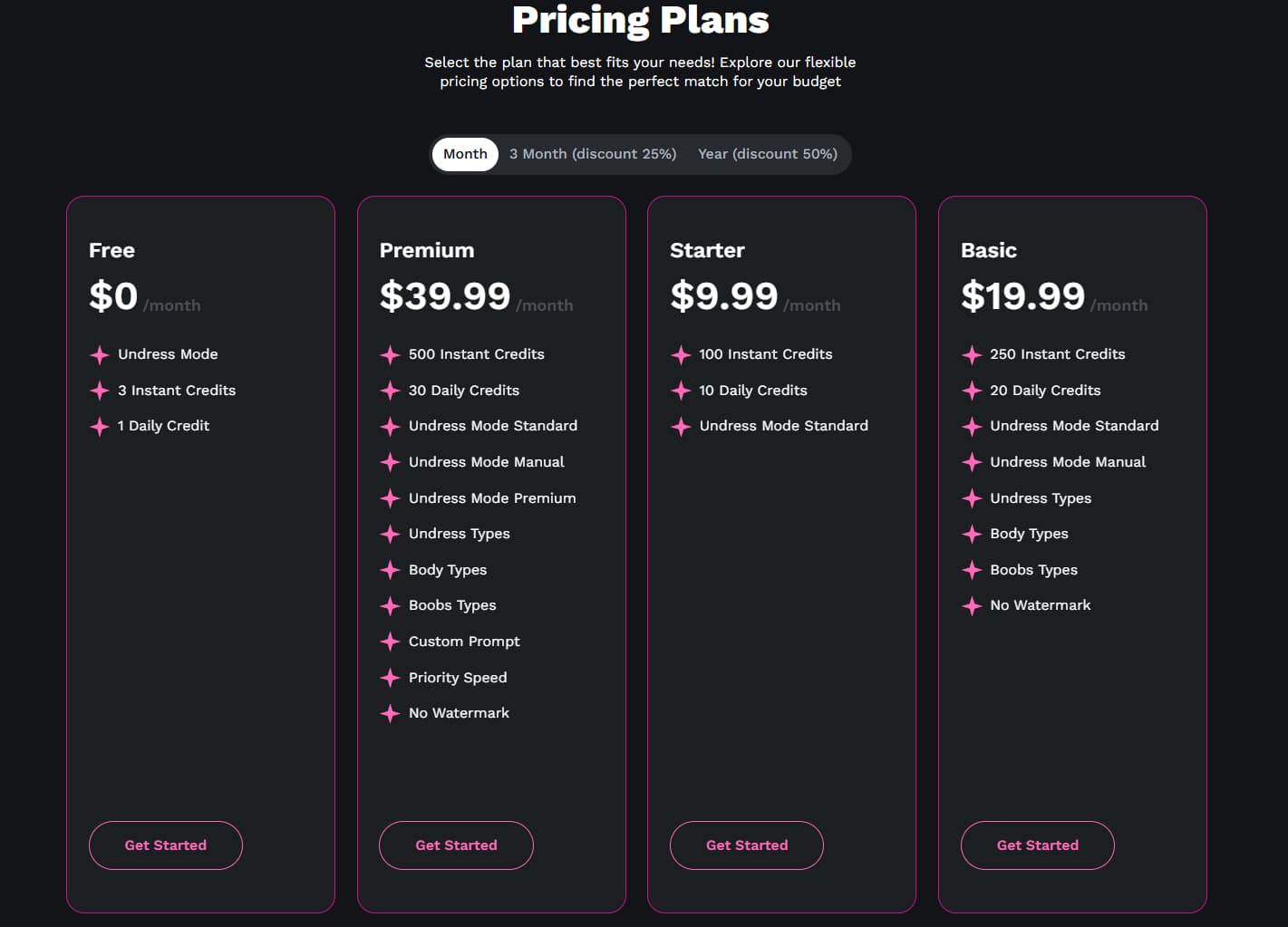Switch to Year discount 50% billing
Image resolution: width=1288 pixels, height=927 pixels.
click(767, 154)
